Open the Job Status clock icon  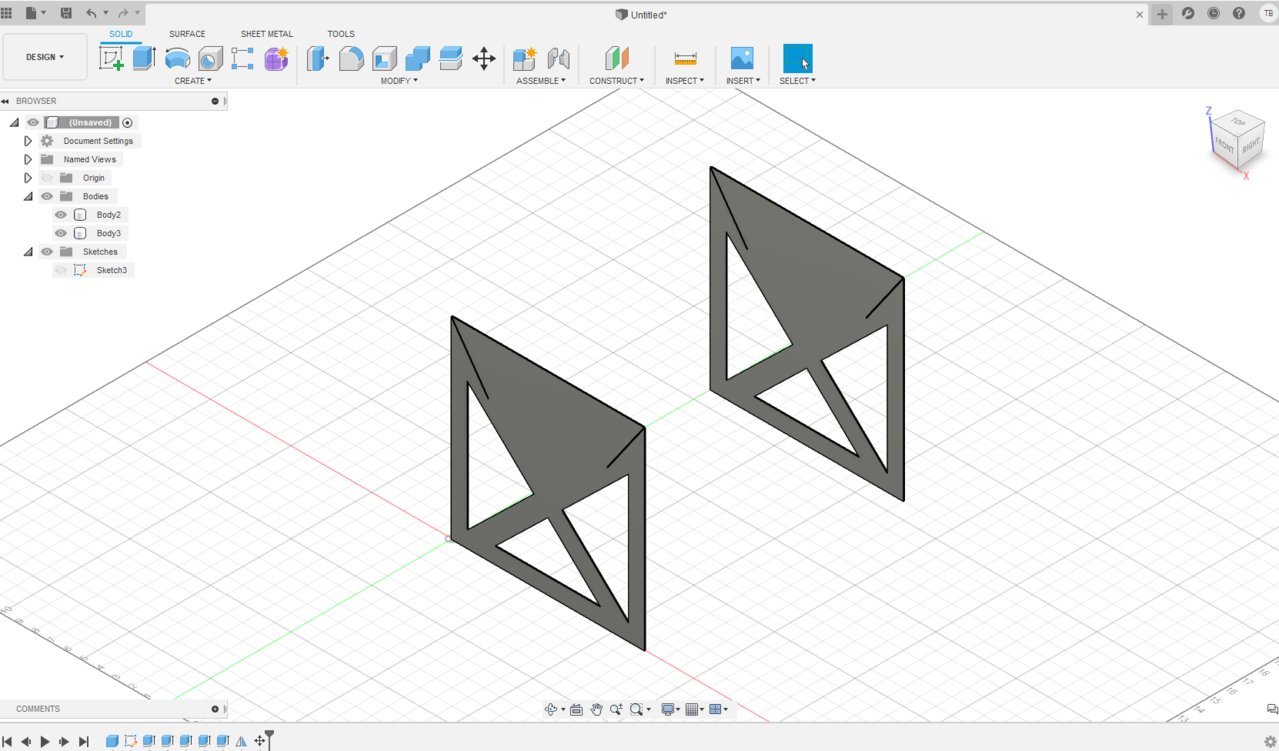[1213, 13]
